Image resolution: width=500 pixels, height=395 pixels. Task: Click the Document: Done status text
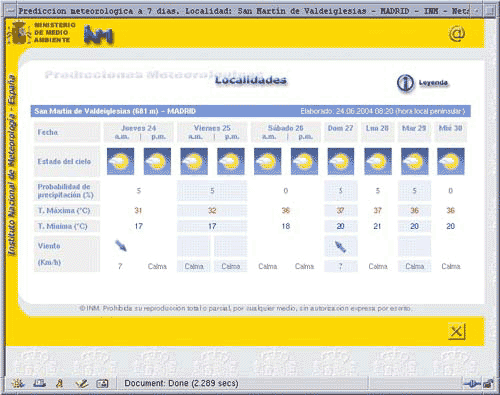(181, 383)
